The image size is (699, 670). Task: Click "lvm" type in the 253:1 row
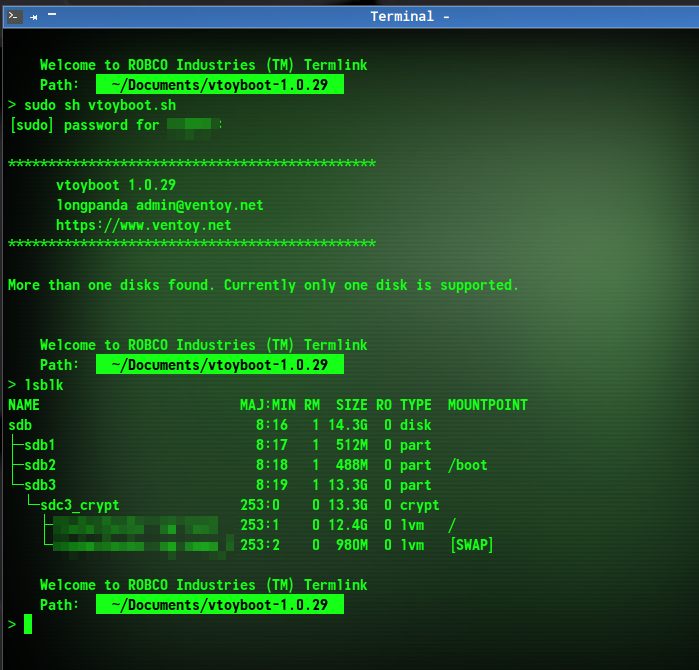tap(412, 525)
